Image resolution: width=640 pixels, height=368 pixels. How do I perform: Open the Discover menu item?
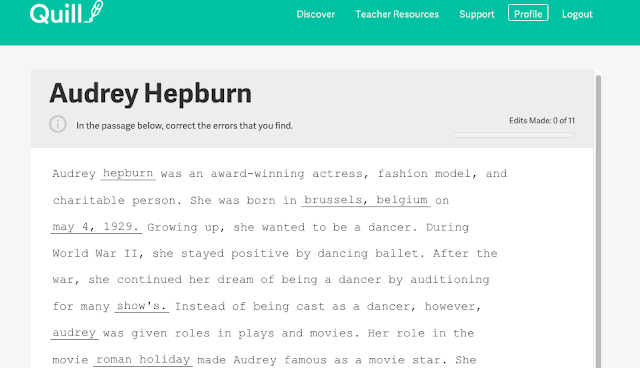(x=316, y=14)
